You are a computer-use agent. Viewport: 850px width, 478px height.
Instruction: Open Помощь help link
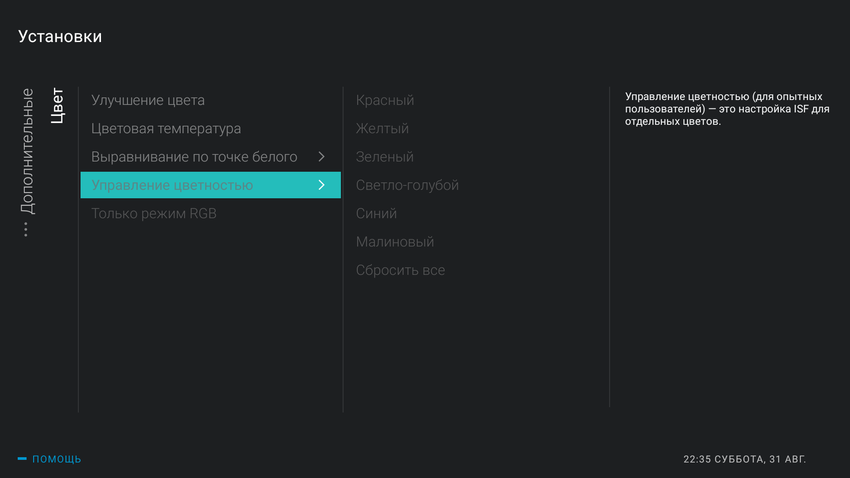[x=57, y=459]
